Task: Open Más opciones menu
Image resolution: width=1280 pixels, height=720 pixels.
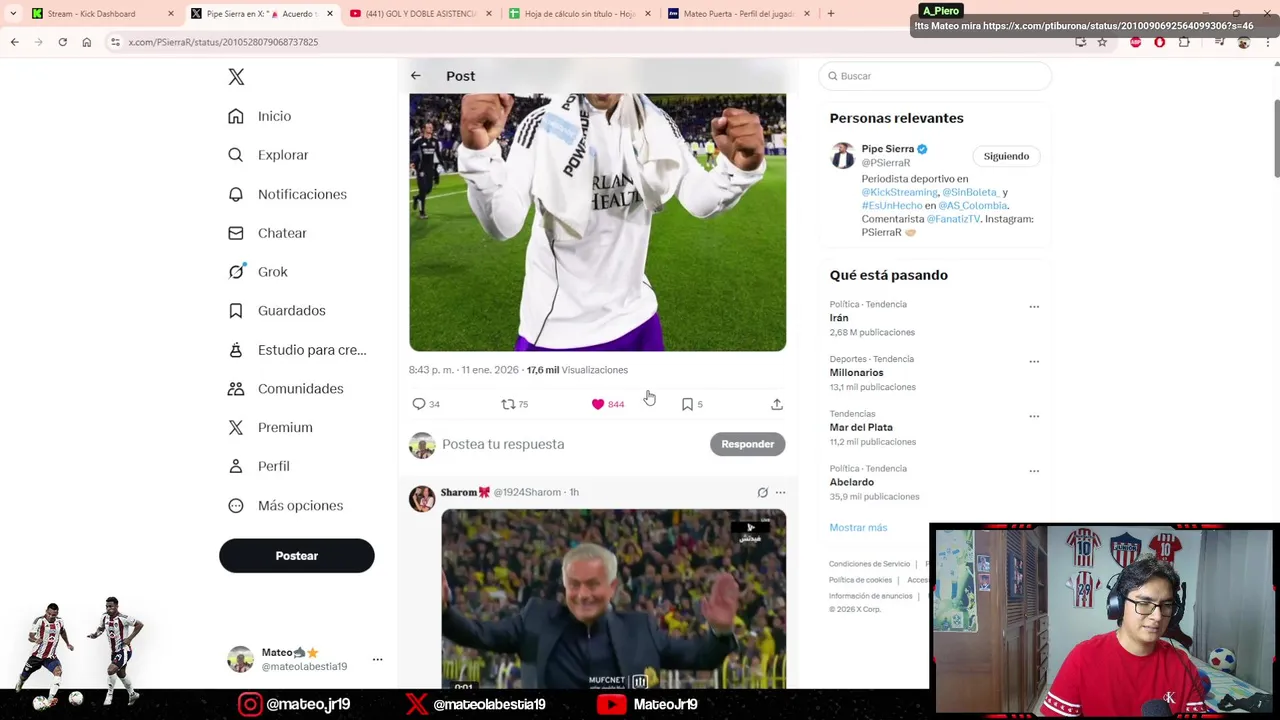Action: pos(286,506)
